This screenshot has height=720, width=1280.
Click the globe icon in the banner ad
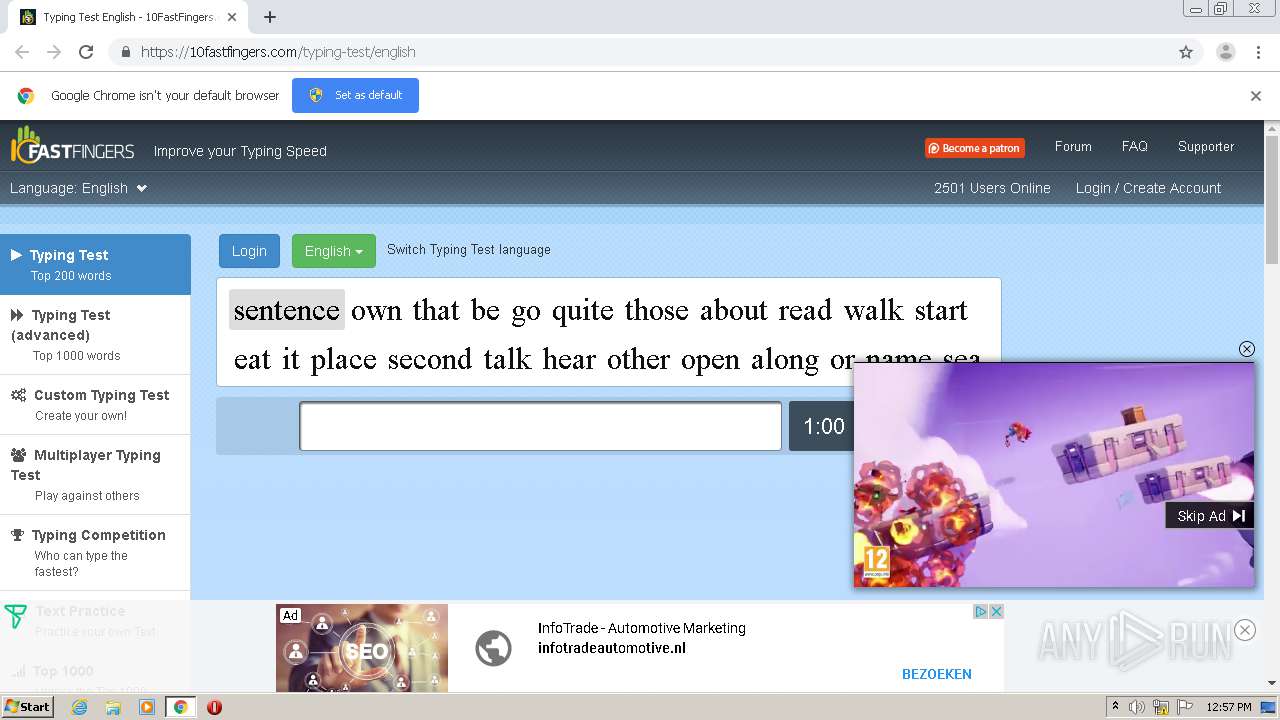pyautogui.click(x=493, y=648)
